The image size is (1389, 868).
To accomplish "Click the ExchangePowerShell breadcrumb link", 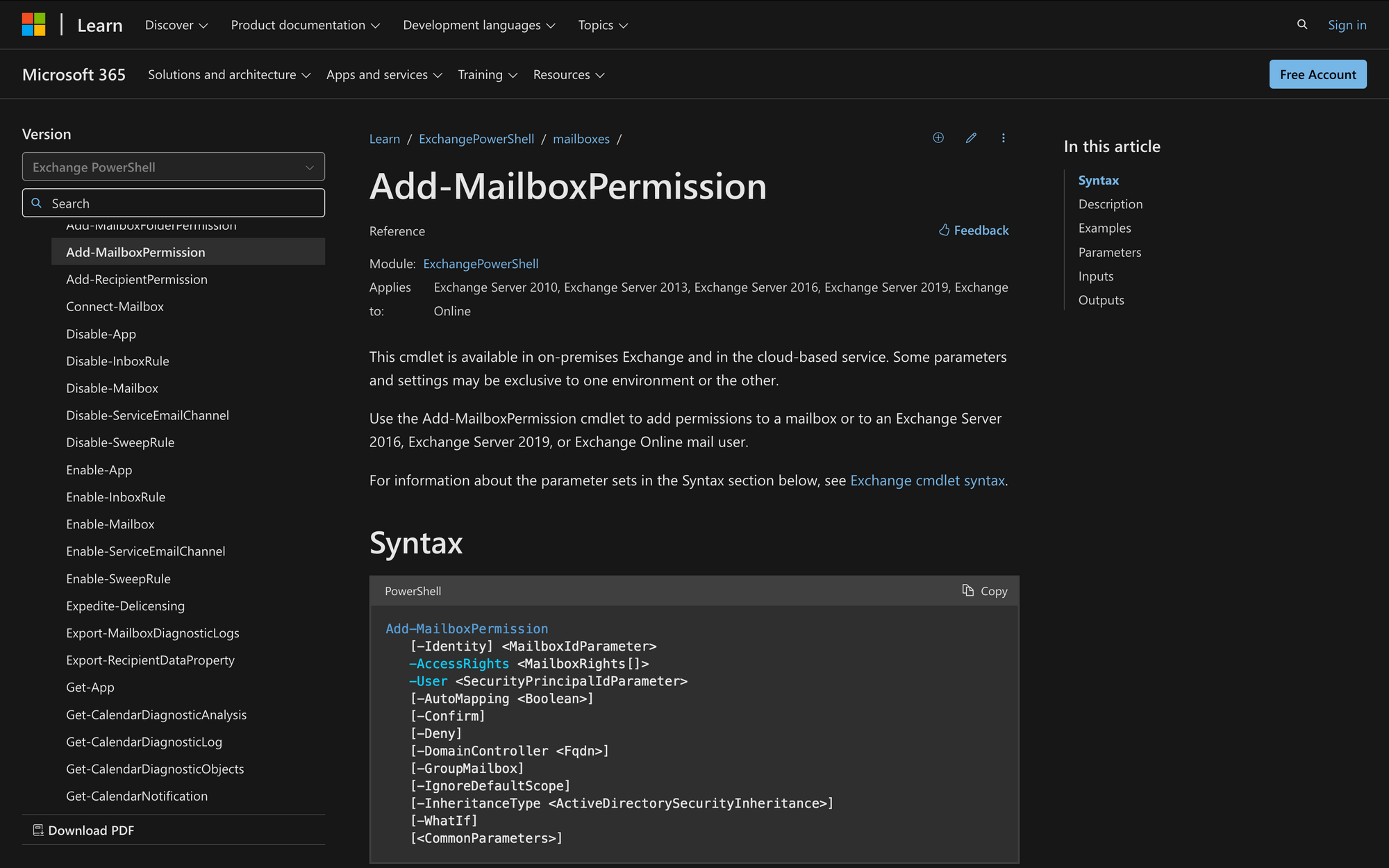I will (x=476, y=138).
